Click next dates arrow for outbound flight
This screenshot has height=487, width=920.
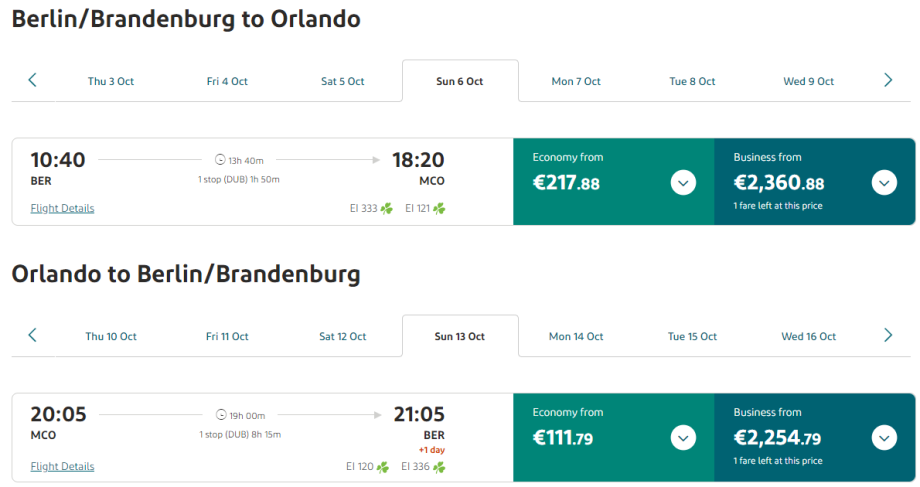[x=888, y=81]
